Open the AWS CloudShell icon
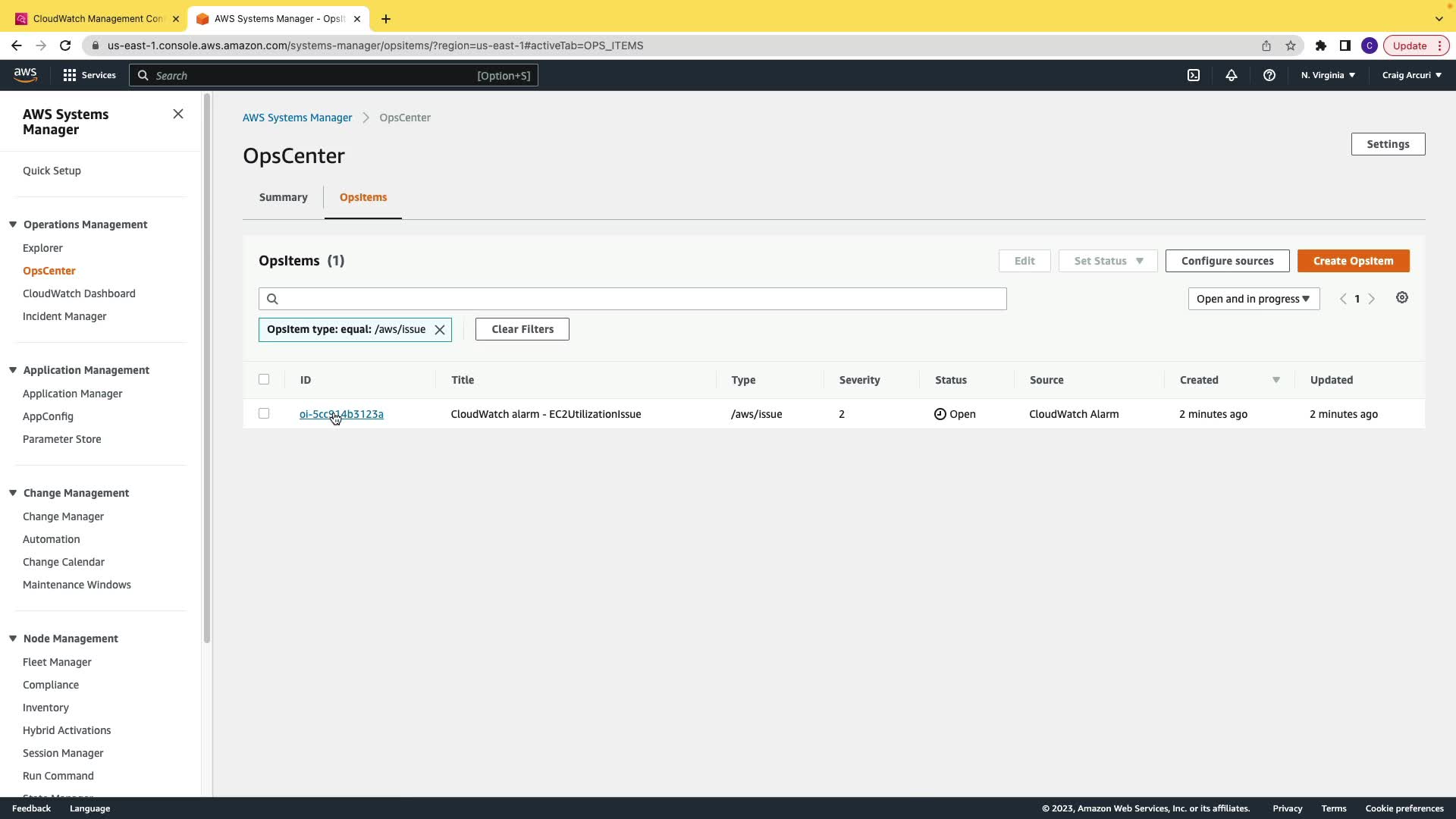1456x819 pixels. [x=1194, y=75]
